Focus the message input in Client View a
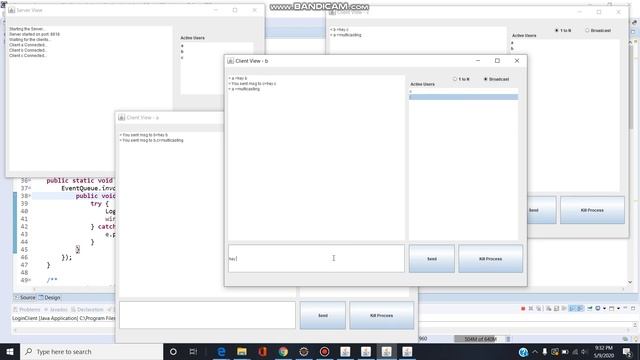 pyautogui.click(x=207, y=315)
